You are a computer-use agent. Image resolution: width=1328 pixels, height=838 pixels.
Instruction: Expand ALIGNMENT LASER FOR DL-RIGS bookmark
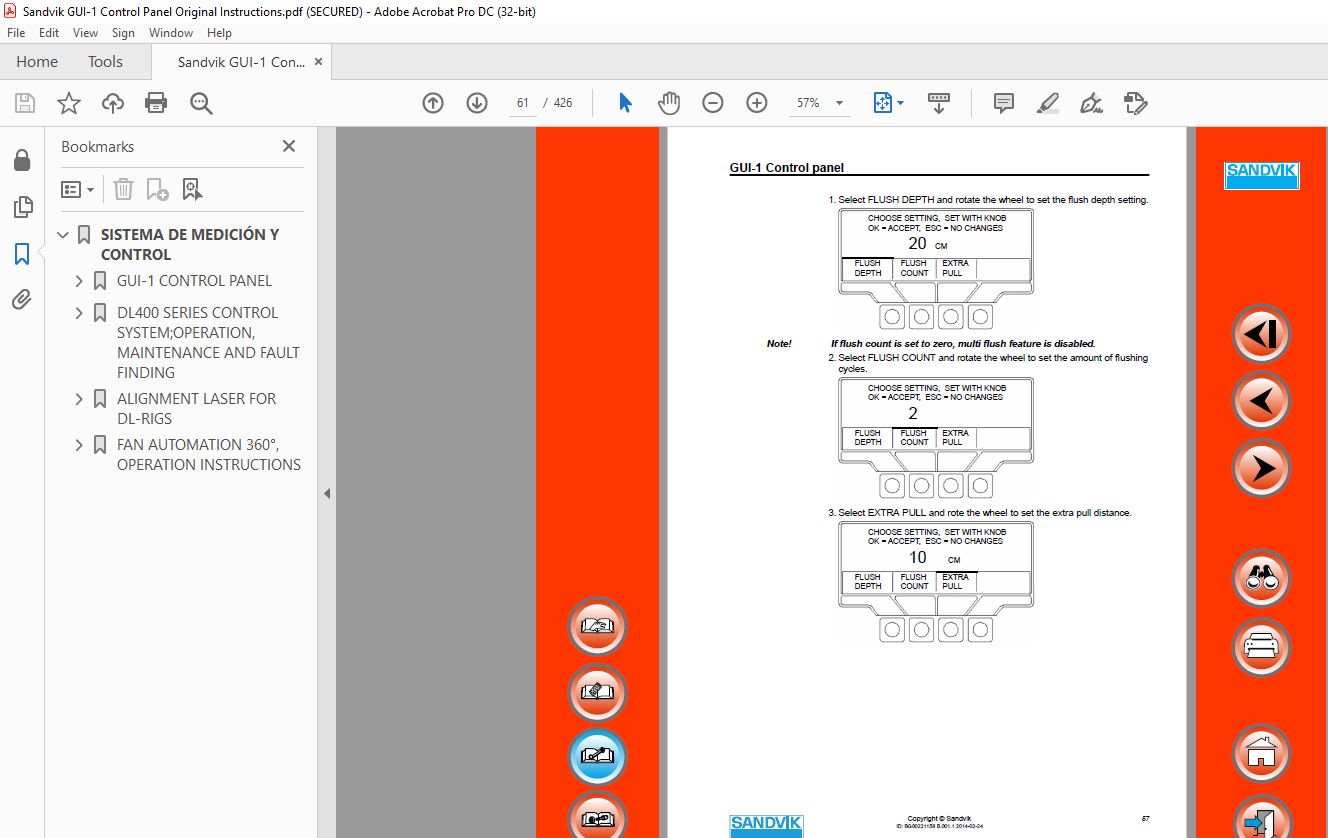pyautogui.click(x=79, y=399)
